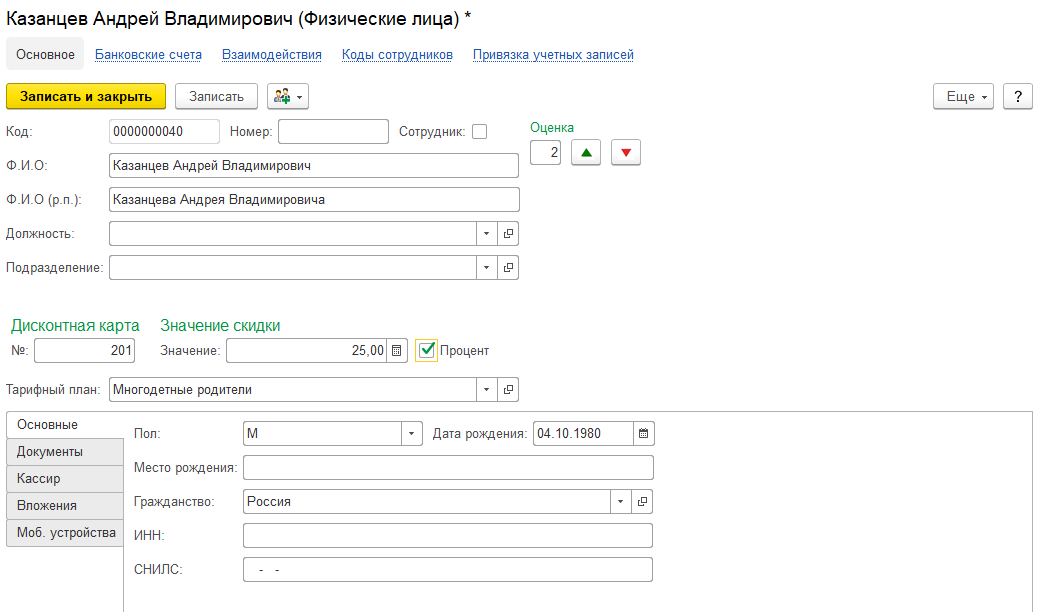Open the Еще menu

click(963, 96)
